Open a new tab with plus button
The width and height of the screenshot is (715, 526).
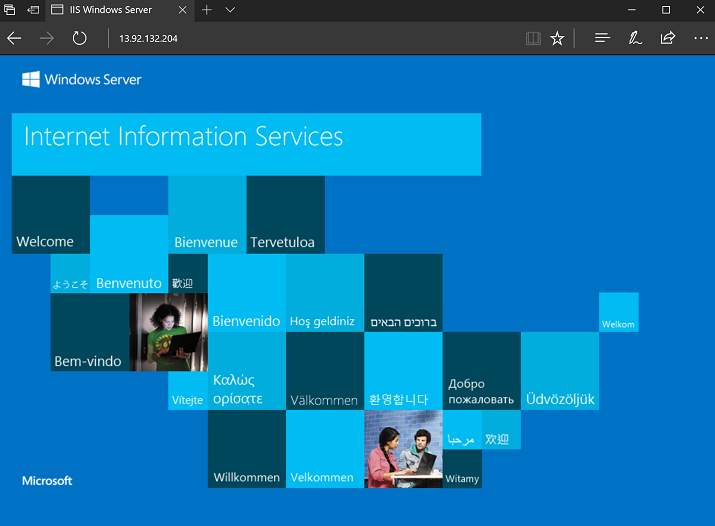207,10
